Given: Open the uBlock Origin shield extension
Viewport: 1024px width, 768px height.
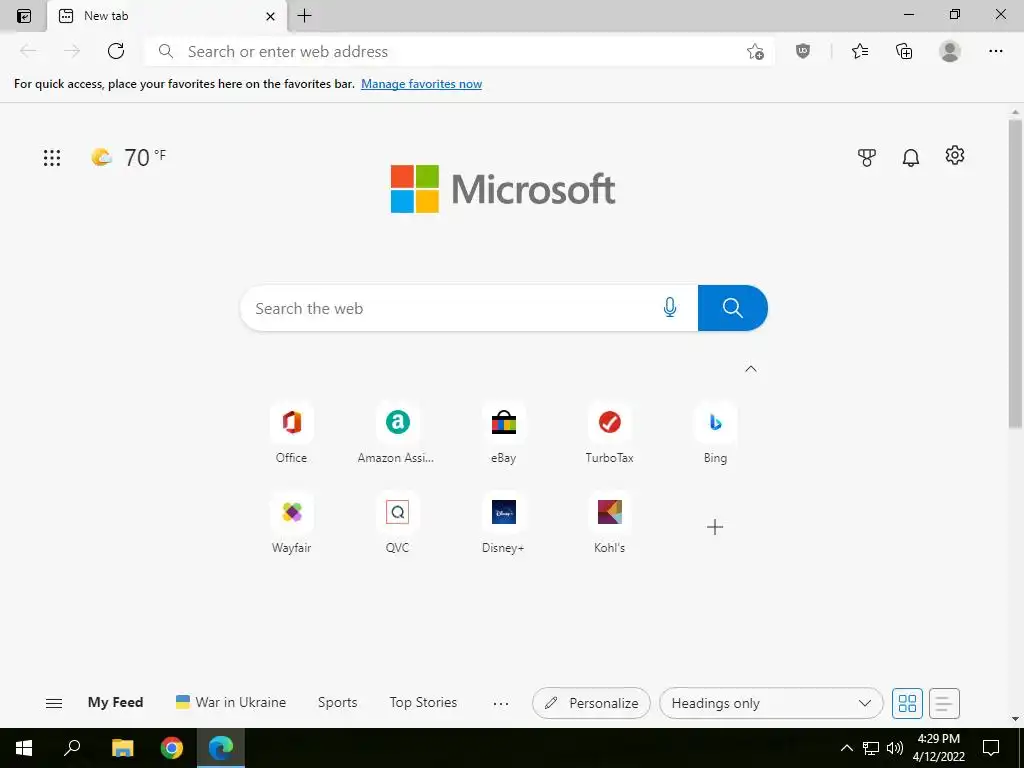Looking at the screenshot, I should click(803, 51).
